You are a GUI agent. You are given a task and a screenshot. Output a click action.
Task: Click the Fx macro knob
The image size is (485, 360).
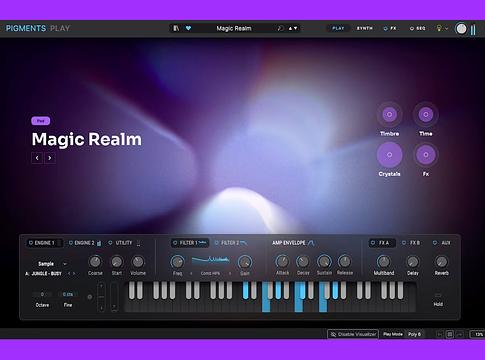pyautogui.click(x=426, y=155)
